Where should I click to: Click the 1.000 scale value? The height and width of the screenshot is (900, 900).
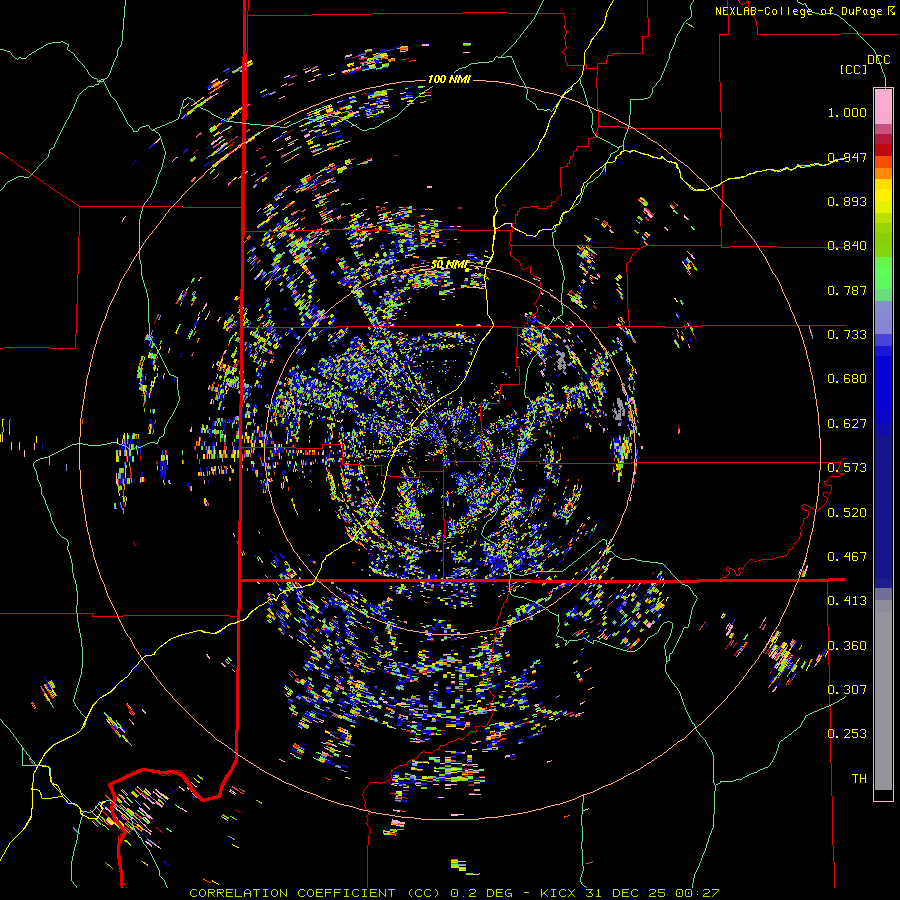click(847, 112)
